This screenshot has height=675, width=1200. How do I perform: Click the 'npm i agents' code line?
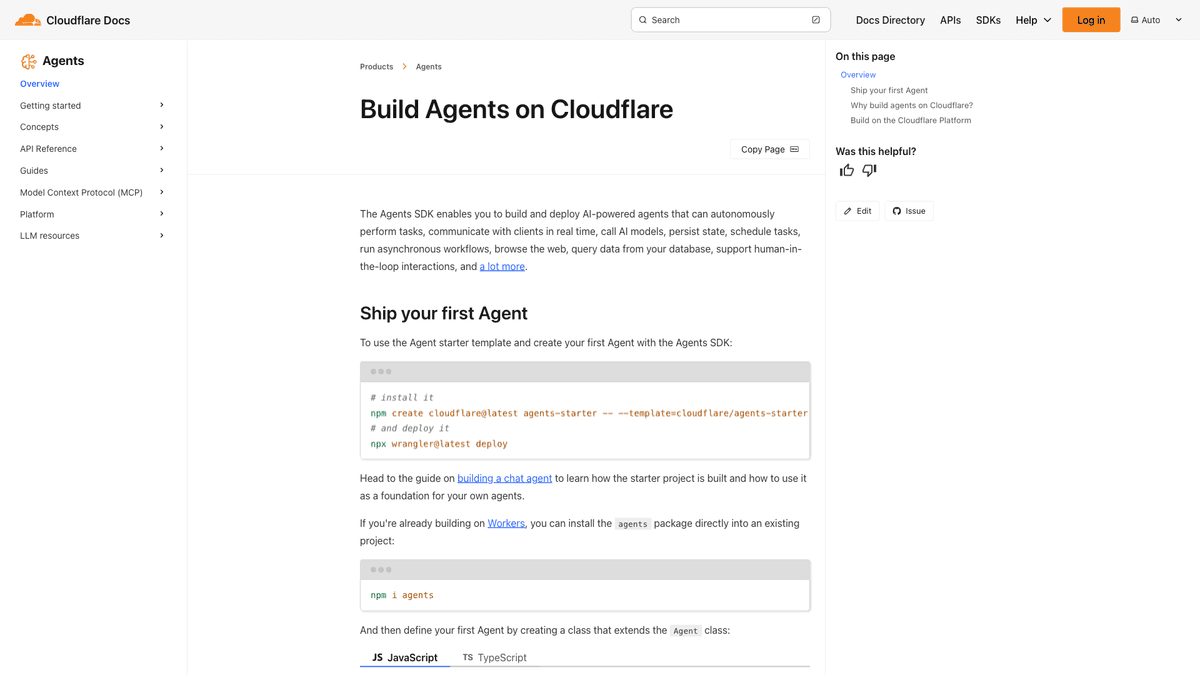pos(402,595)
